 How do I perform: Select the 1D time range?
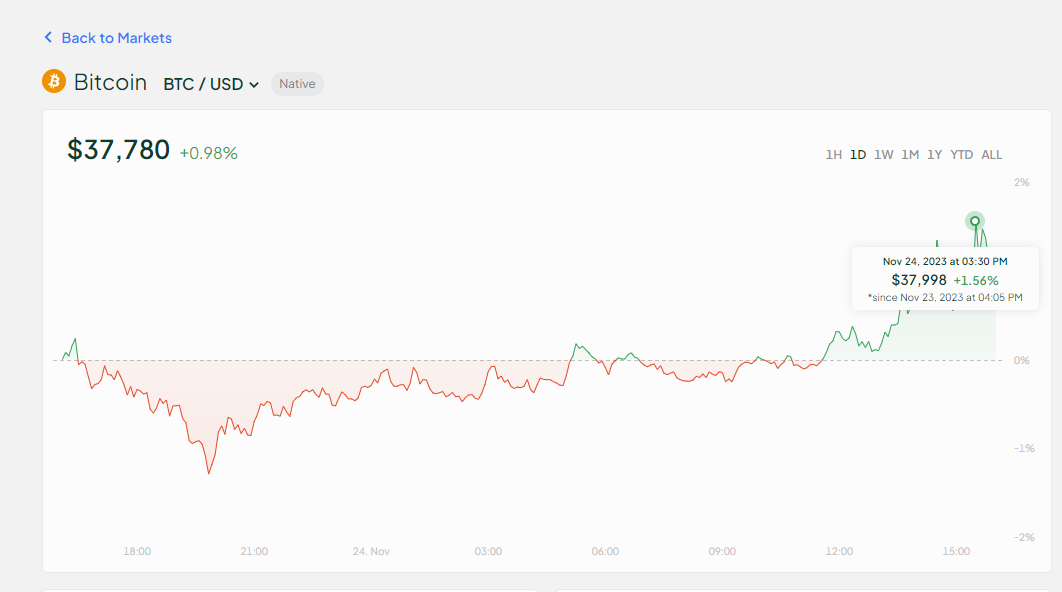pyautogui.click(x=858, y=154)
